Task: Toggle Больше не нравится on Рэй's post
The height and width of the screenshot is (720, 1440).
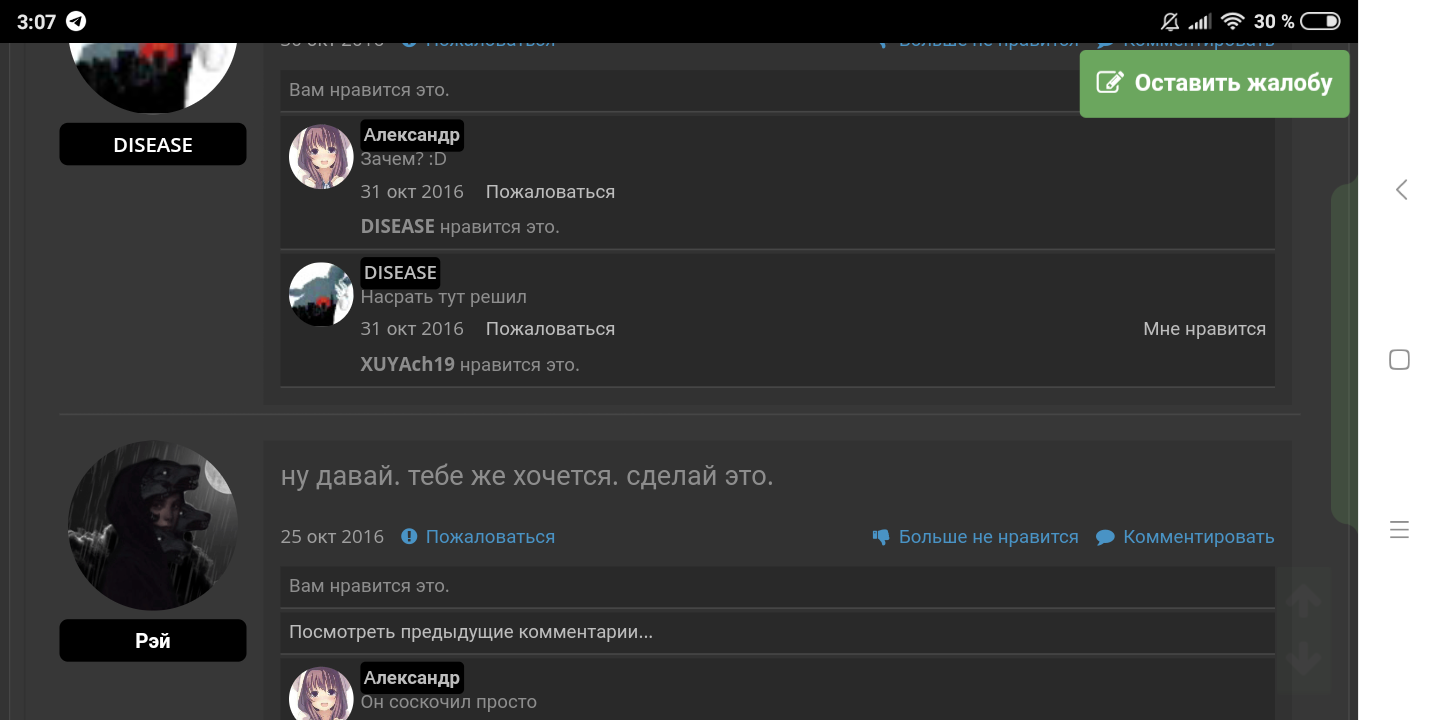Action: point(988,537)
